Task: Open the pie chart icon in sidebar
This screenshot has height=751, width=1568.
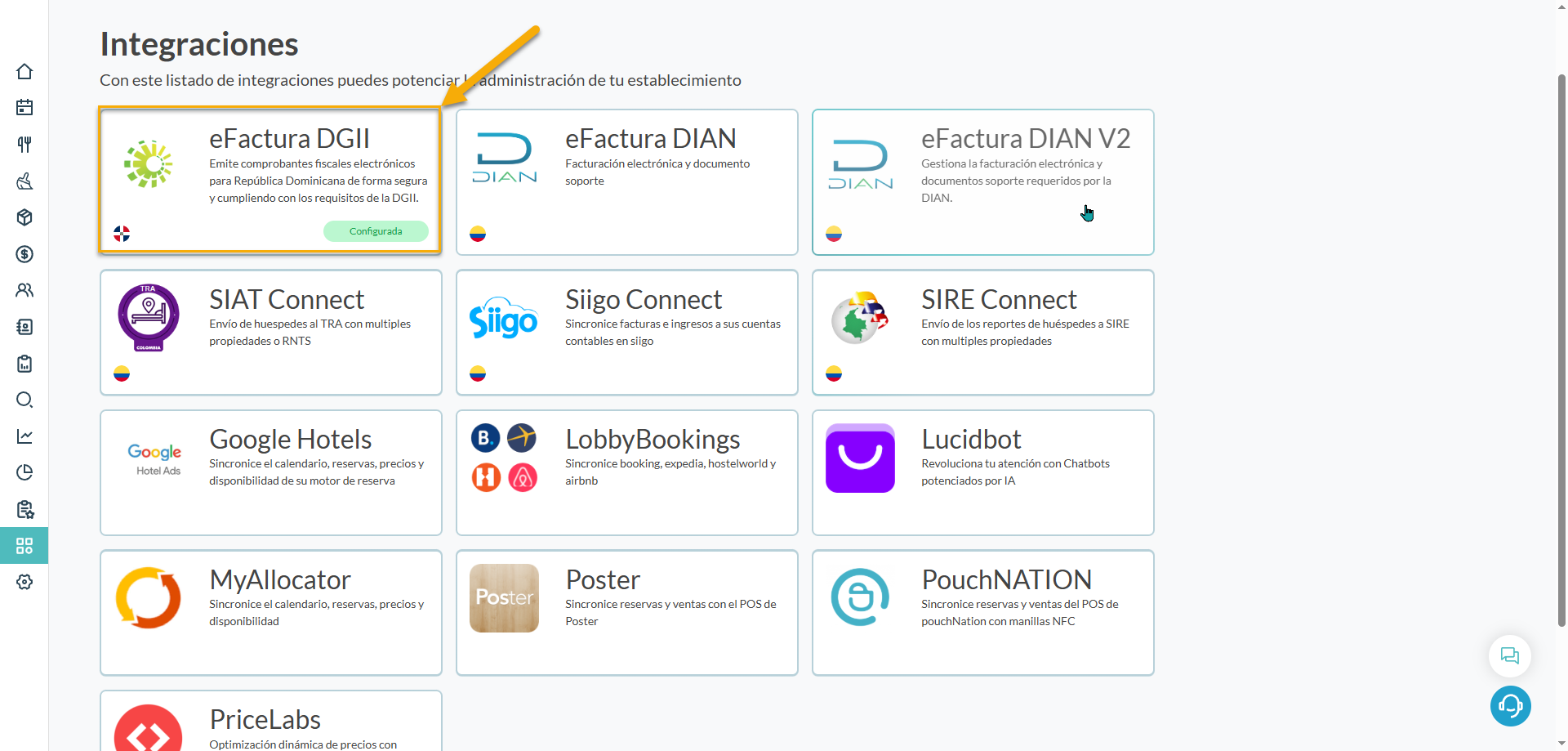Action: [24, 472]
